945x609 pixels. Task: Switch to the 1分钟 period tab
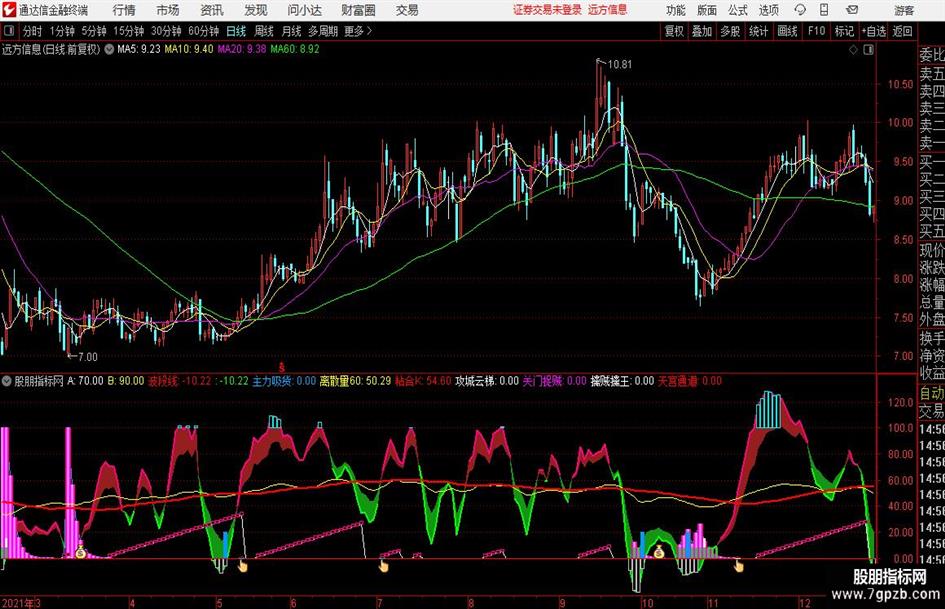[61, 31]
